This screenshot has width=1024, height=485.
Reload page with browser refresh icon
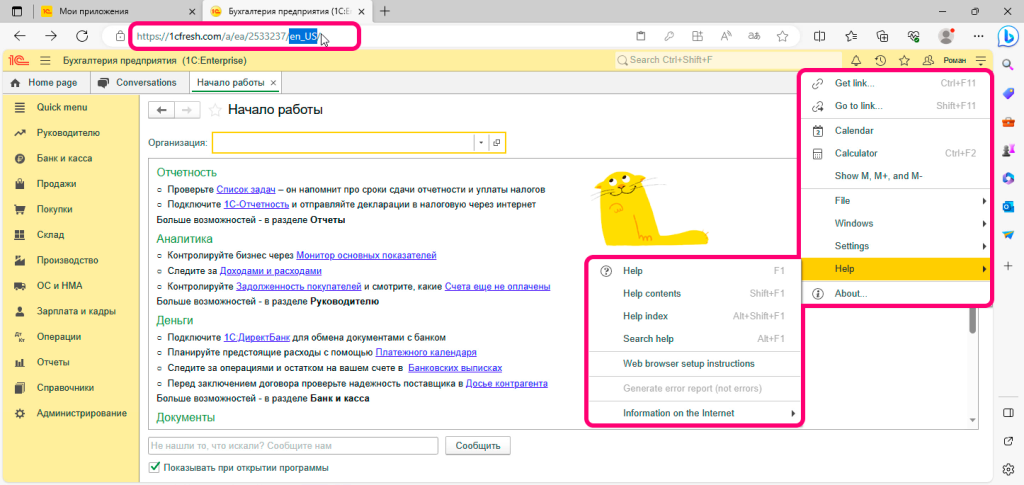[x=82, y=36]
